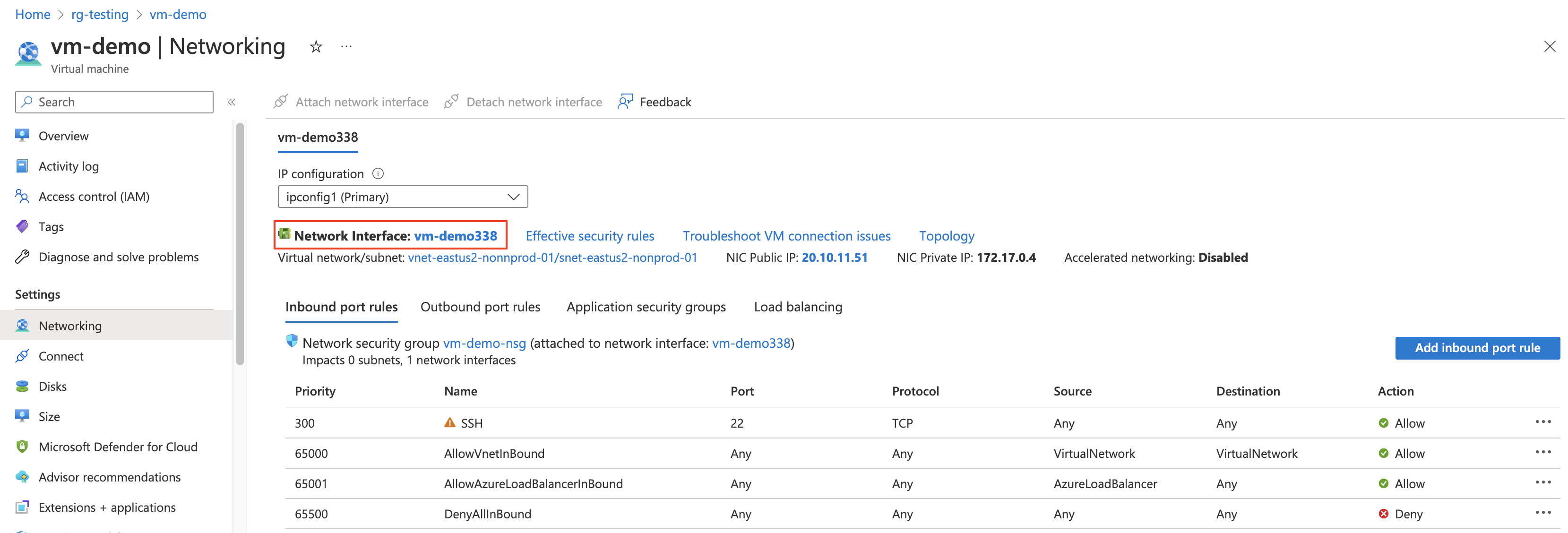Open more options for DenyAllInBound rule
The width and height of the screenshot is (1568, 533).
(1542, 513)
